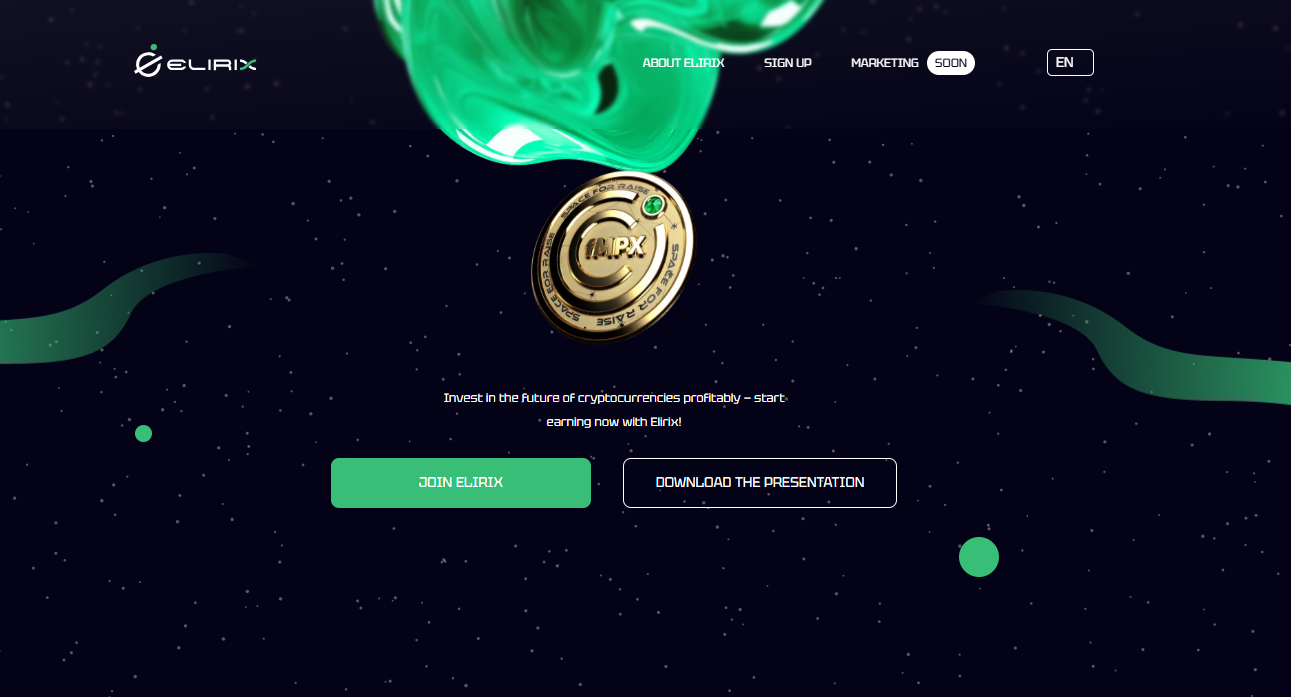The image size is (1291, 697).
Task: Click the 'Invest in the future' tagline text
Action: point(614,398)
